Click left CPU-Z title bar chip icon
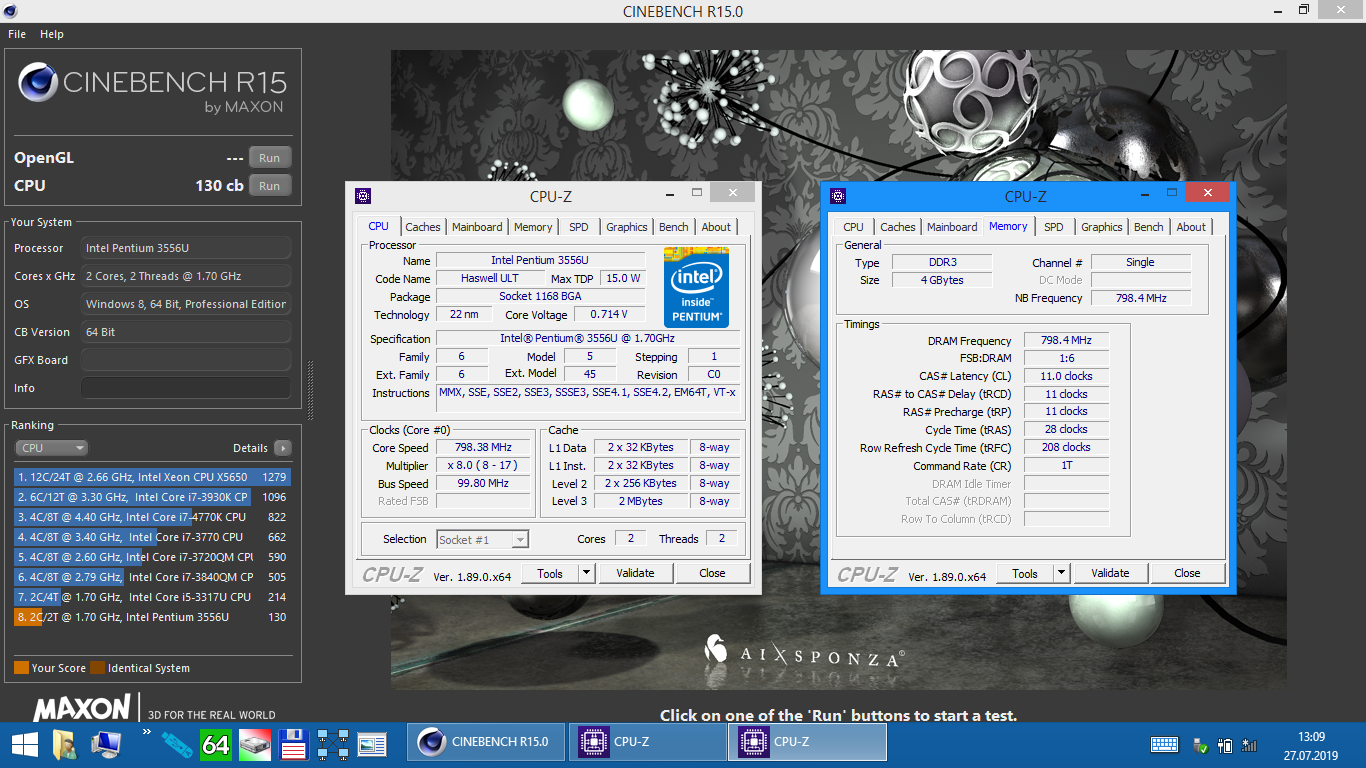The height and width of the screenshot is (768, 1366). pyautogui.click(x=363, y=196)
